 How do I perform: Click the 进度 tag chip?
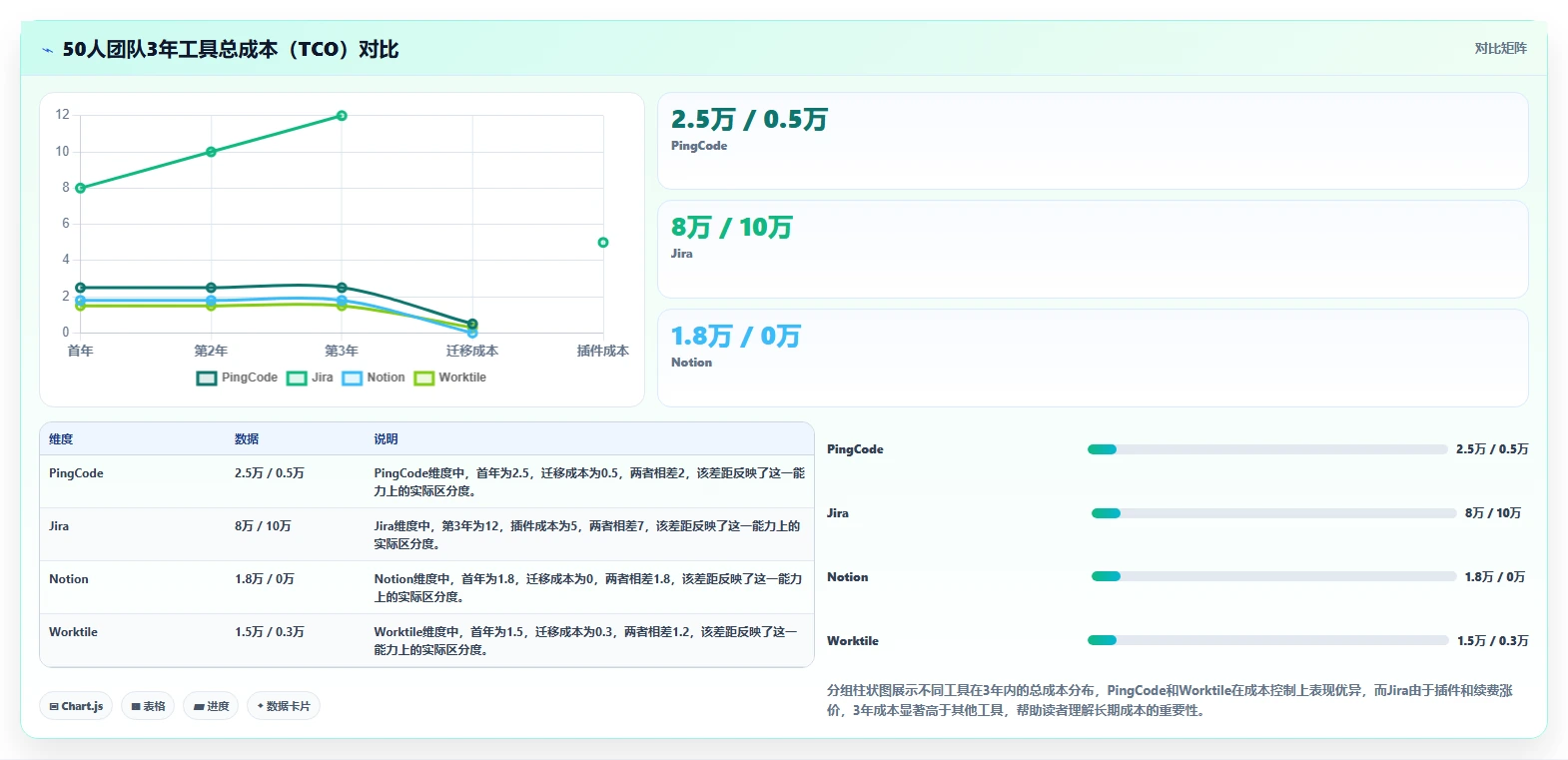point(211,706)
